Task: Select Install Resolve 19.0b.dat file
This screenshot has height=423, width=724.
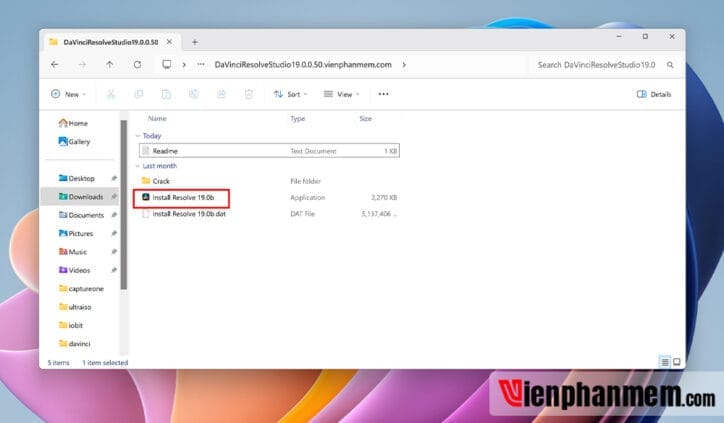Action: [x=269, y=214]
